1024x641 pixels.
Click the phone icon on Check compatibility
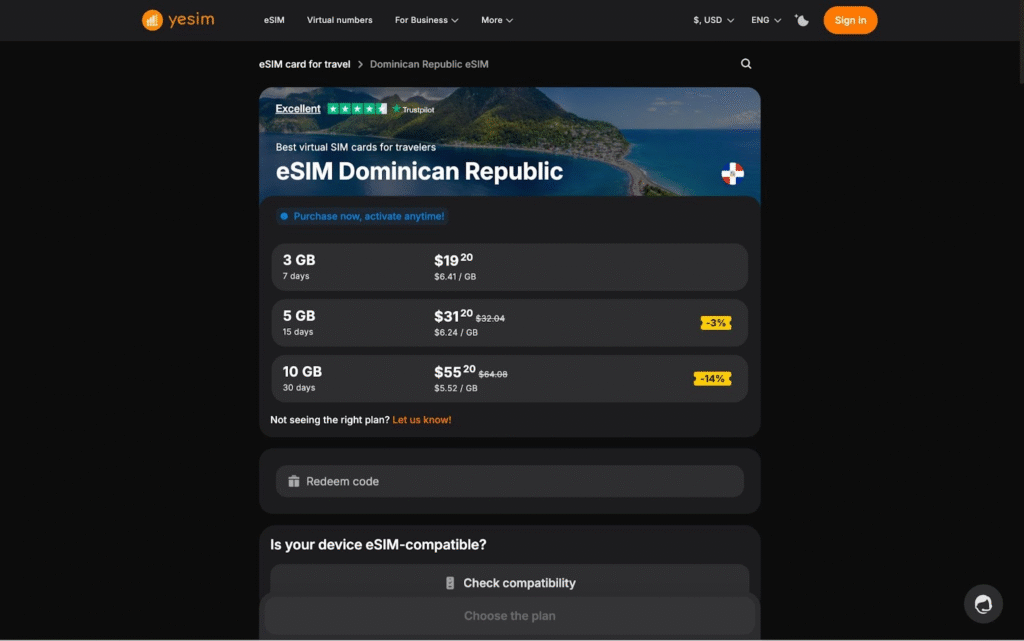click(x=449, y=583)
